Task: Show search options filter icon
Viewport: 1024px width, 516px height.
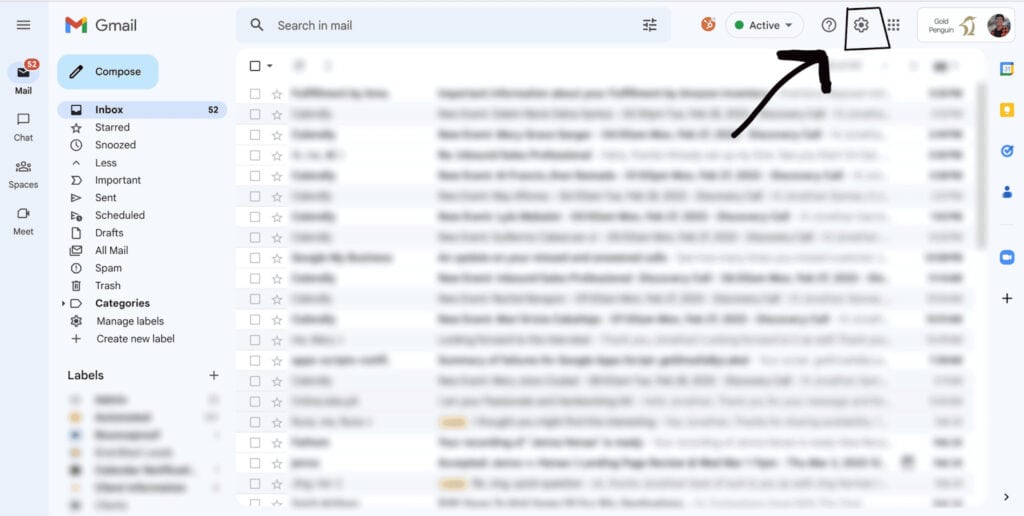Action: (650, 25)
